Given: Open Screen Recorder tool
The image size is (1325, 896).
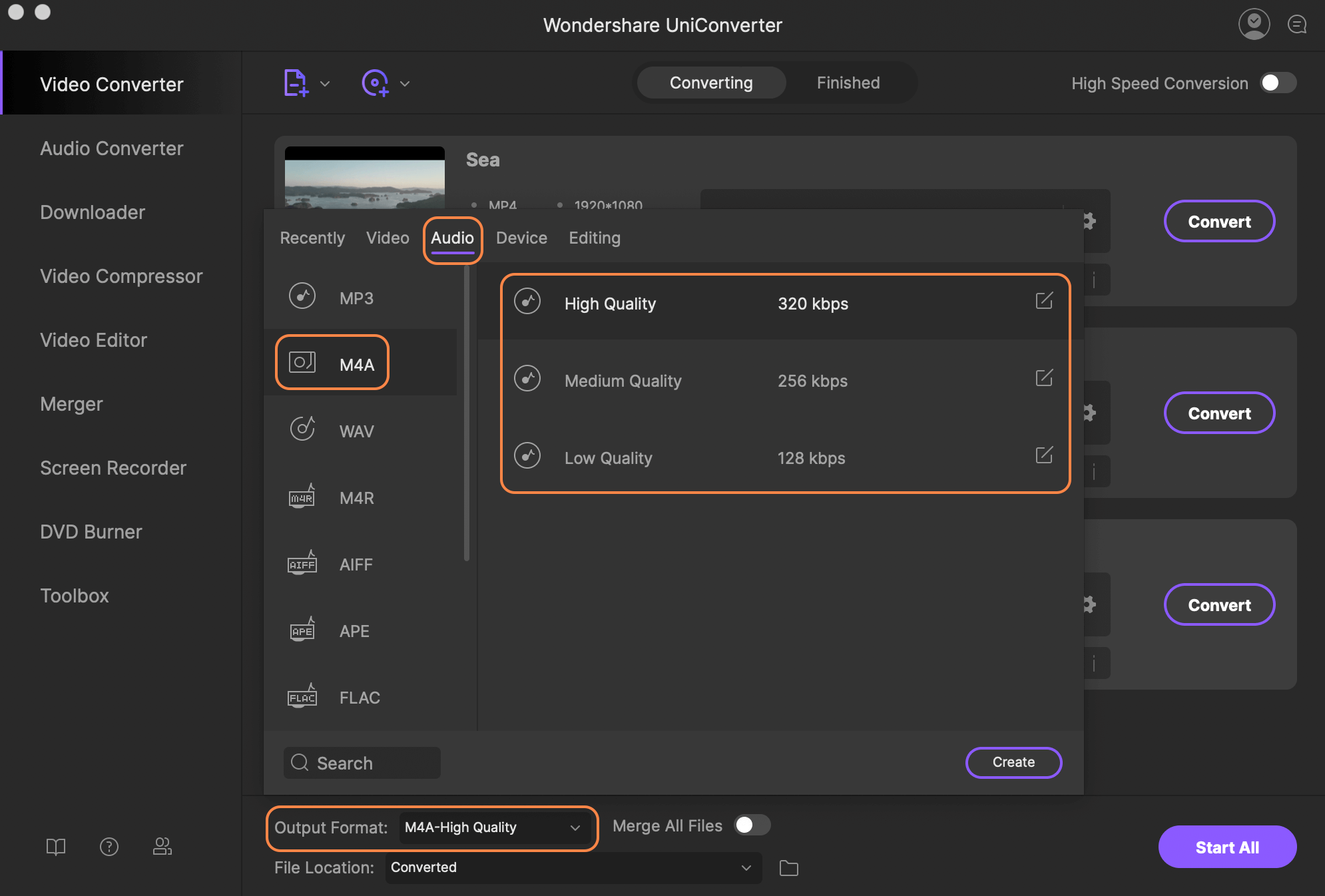Looking at the screenshot, I should pos(113,467).
